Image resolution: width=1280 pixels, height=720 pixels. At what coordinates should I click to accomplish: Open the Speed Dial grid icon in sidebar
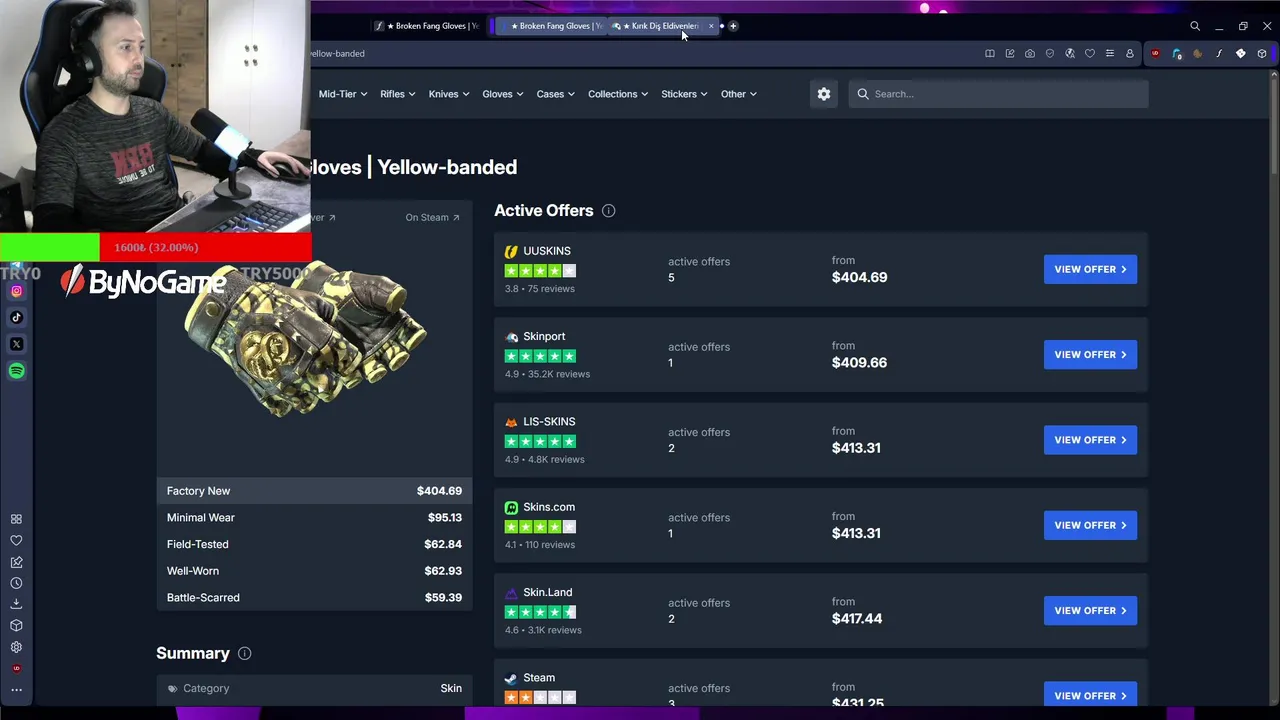click(16, 519)
